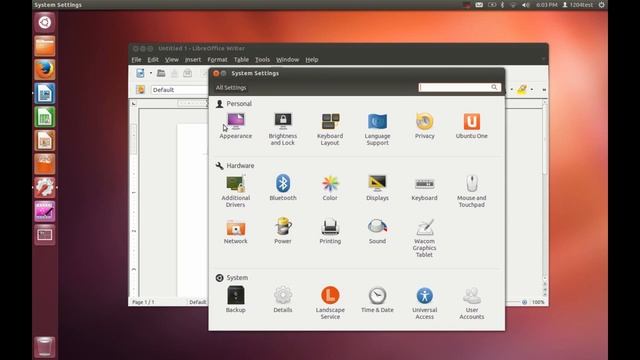Click the All Settings button
Image resolution: width=640 pixels, height=360 pixels.
click(231, 88)
